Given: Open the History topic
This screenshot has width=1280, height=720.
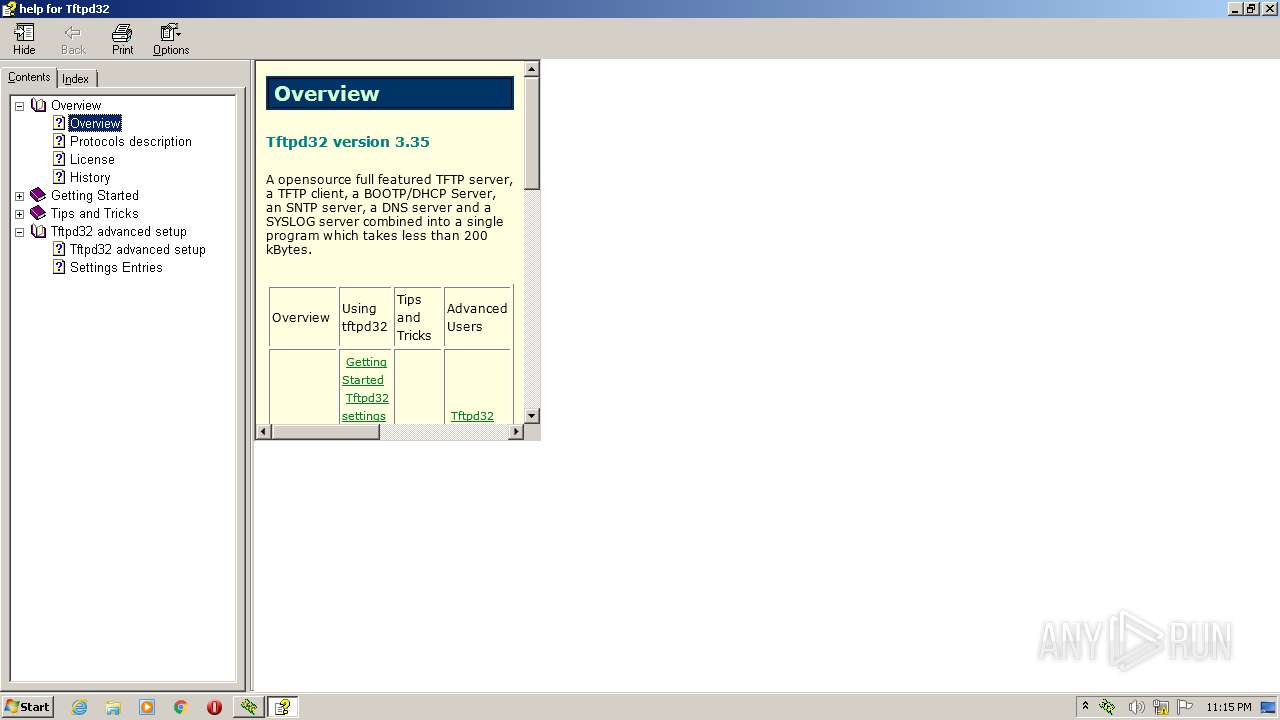Looking at the screenshot, I should (x=90, y=178).
